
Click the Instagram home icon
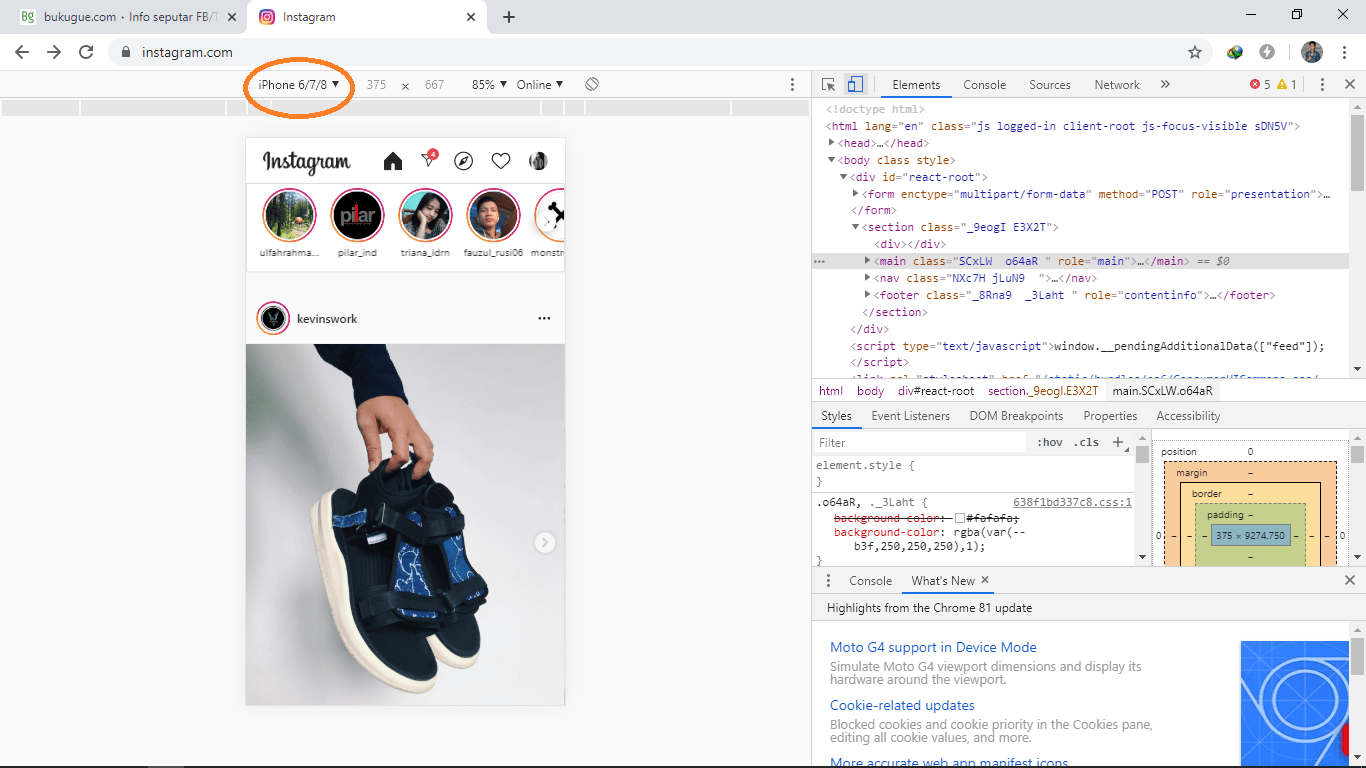(x=393, y=161)
